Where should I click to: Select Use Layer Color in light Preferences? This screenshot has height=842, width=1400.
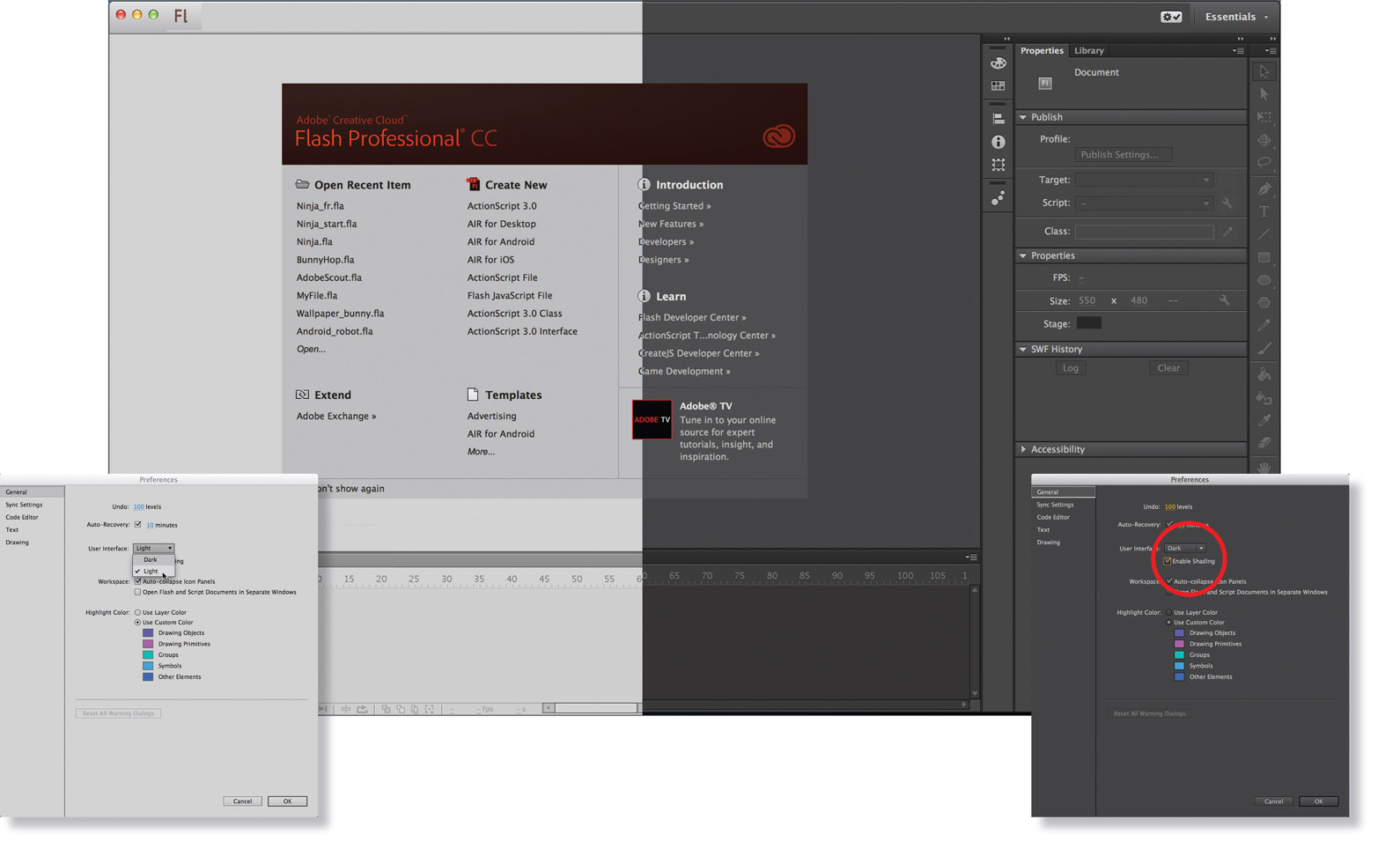(x=137, y=612)
